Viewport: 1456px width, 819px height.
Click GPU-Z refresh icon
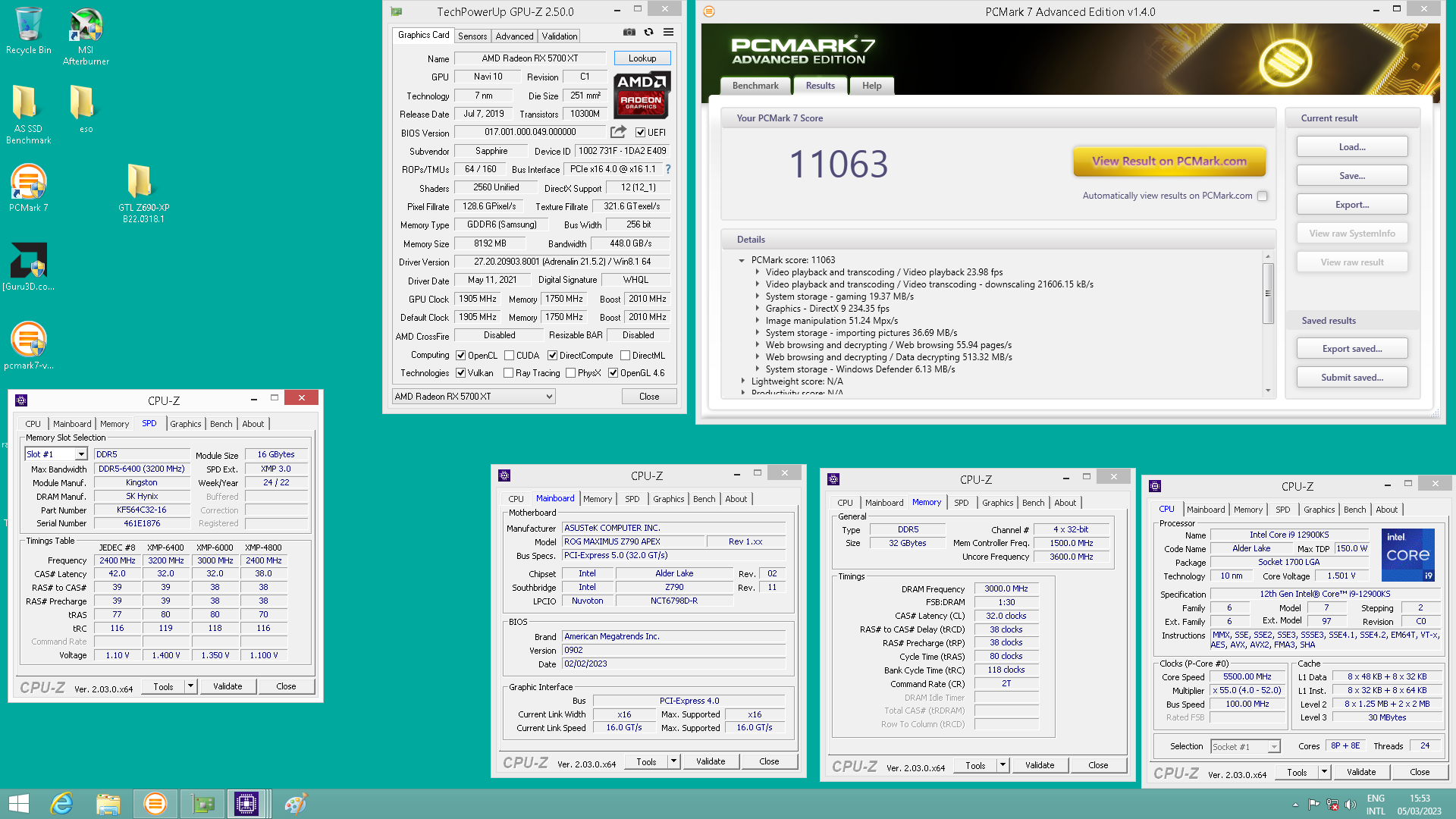648,32
